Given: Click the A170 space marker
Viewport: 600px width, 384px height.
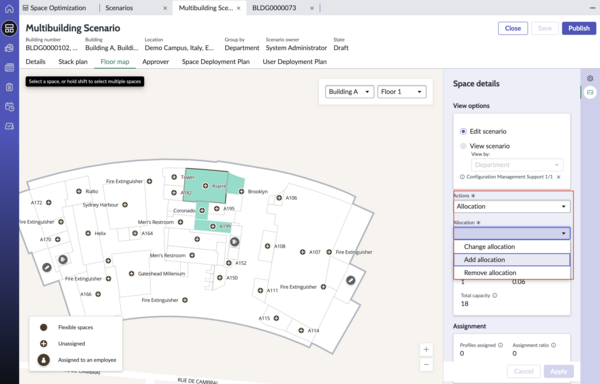Looking at the screenshot, I should point(57,239).
